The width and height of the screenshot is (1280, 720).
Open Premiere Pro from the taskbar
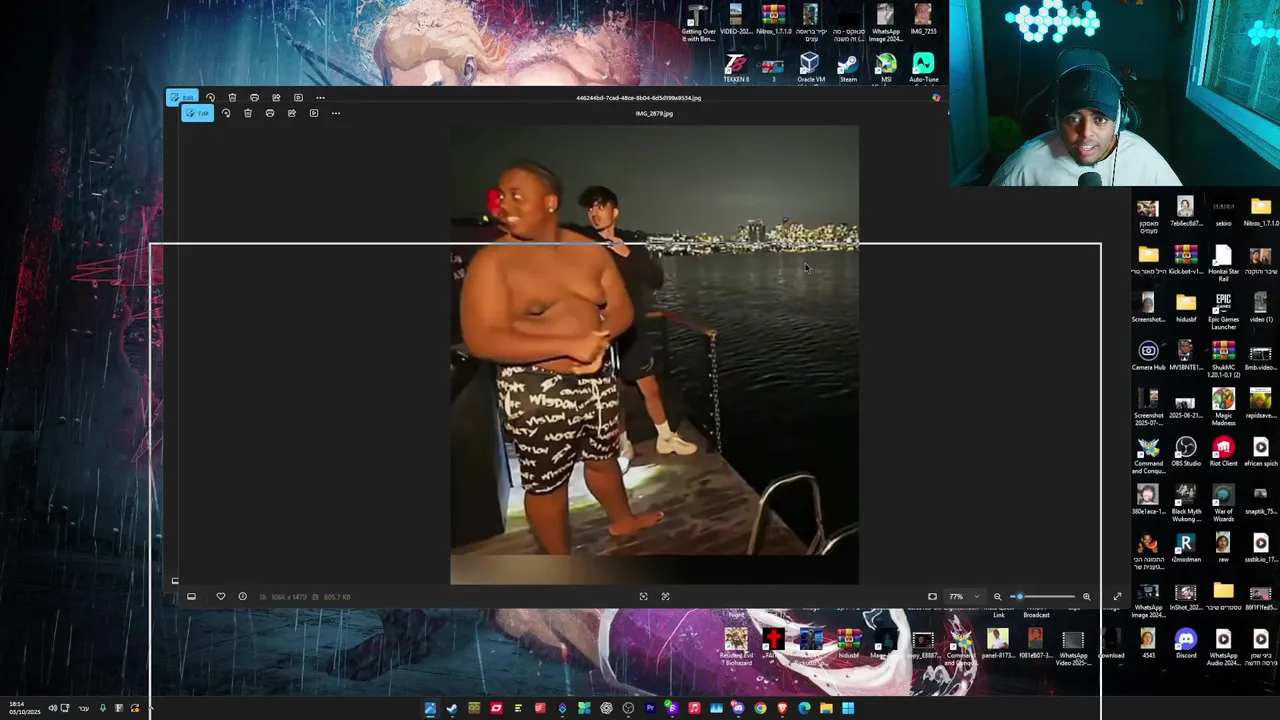(650, 708)
